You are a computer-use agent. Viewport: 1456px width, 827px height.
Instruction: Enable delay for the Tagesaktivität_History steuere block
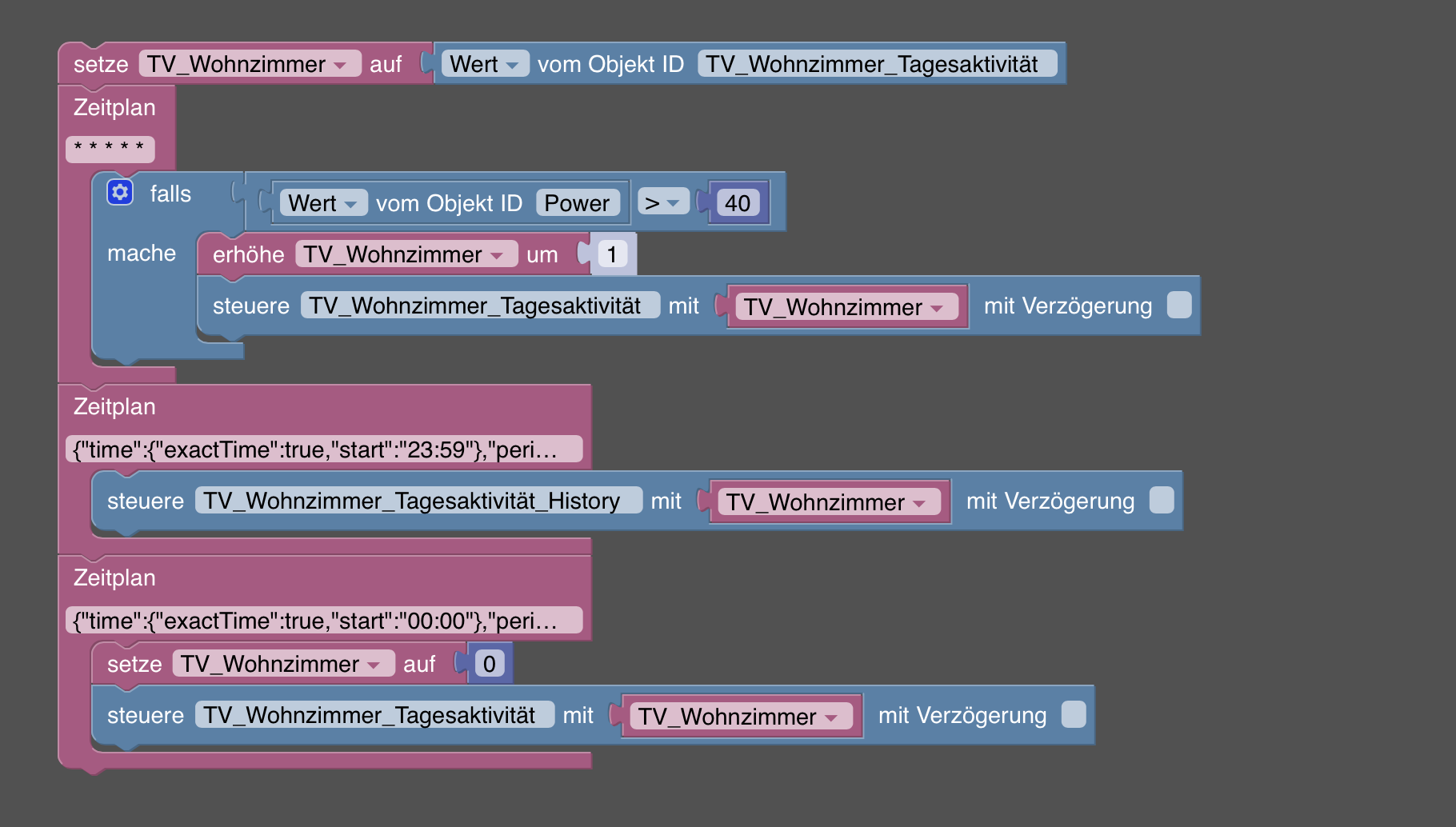point(1162,500)
